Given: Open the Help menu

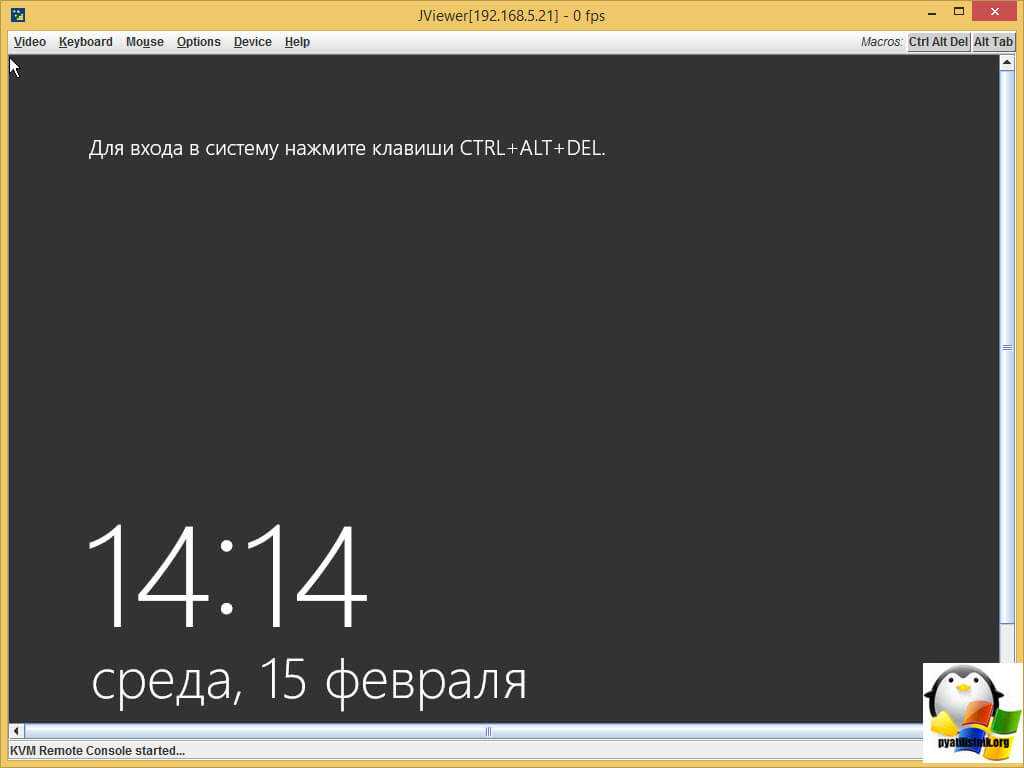Looking at the screenshot, I should coord(297,42).
